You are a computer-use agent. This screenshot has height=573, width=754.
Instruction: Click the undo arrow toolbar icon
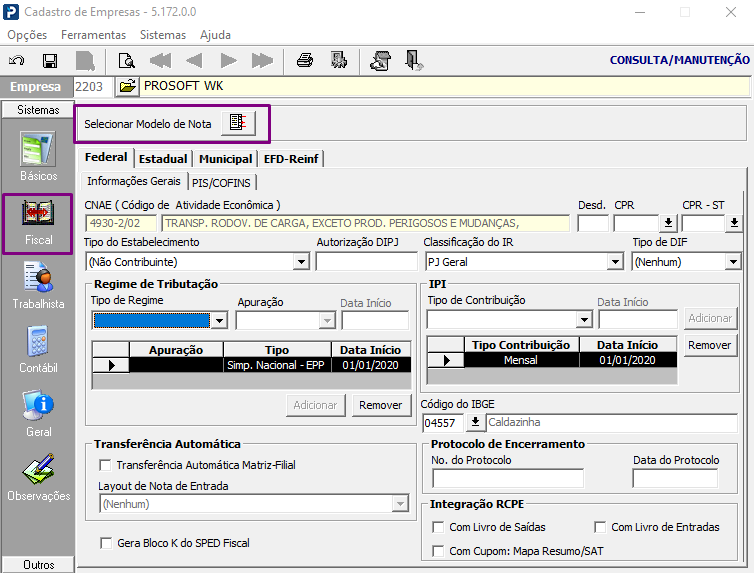17,61
